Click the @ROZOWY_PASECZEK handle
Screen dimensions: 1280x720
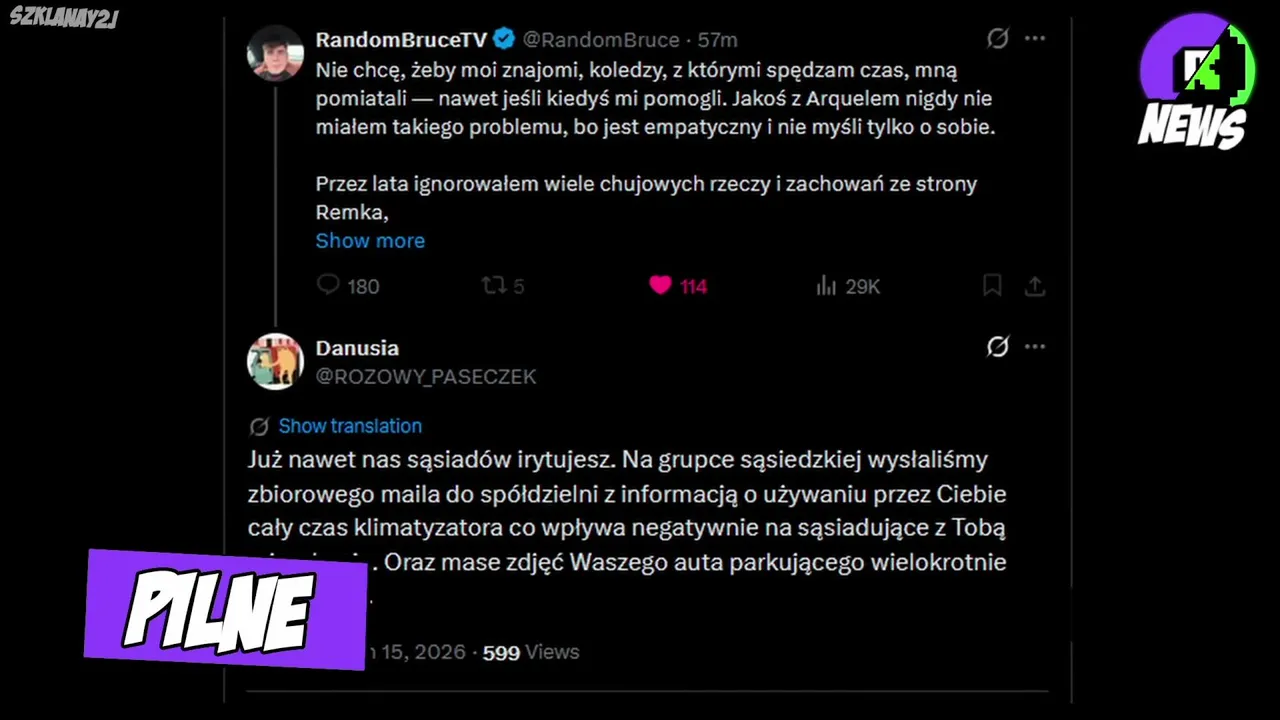pyautogui.click(x=426, y=376)
